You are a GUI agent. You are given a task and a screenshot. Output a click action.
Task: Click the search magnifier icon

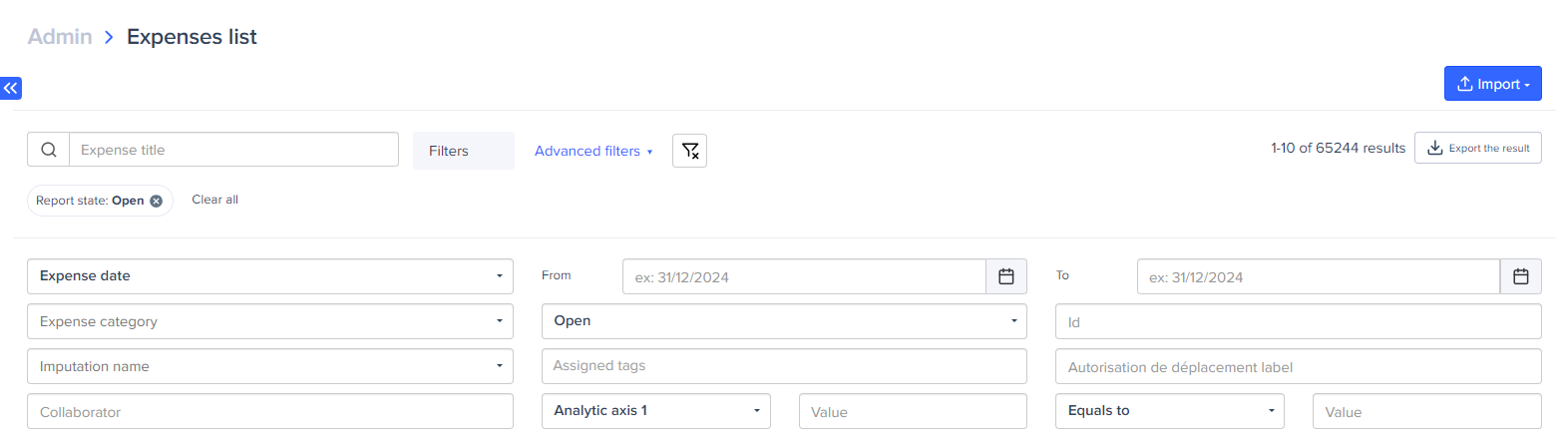click(x=48, y=150)
